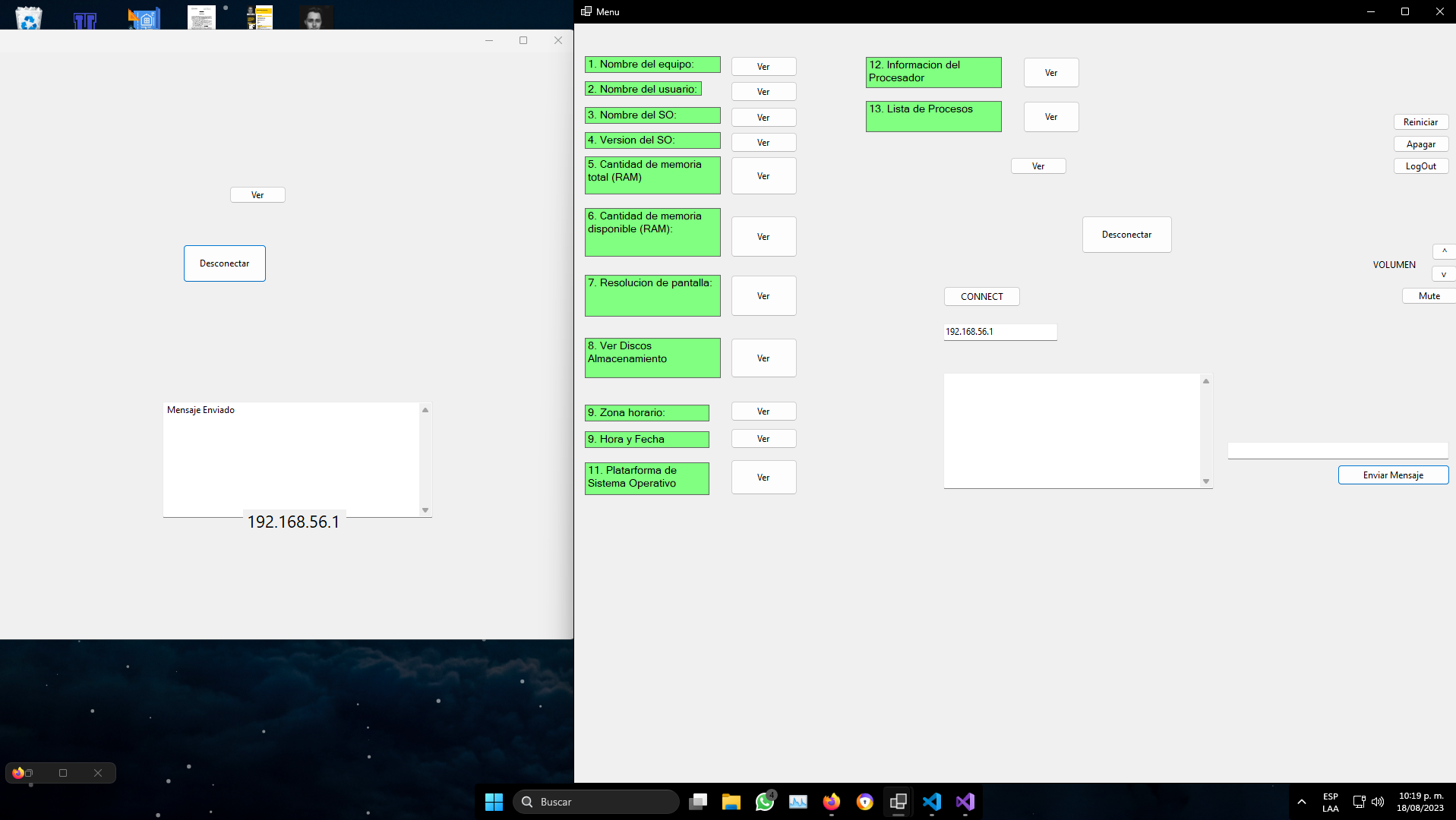1456x820 pixels.
Task: Open volume control in system tray
Action: [x=1378, y=802]
